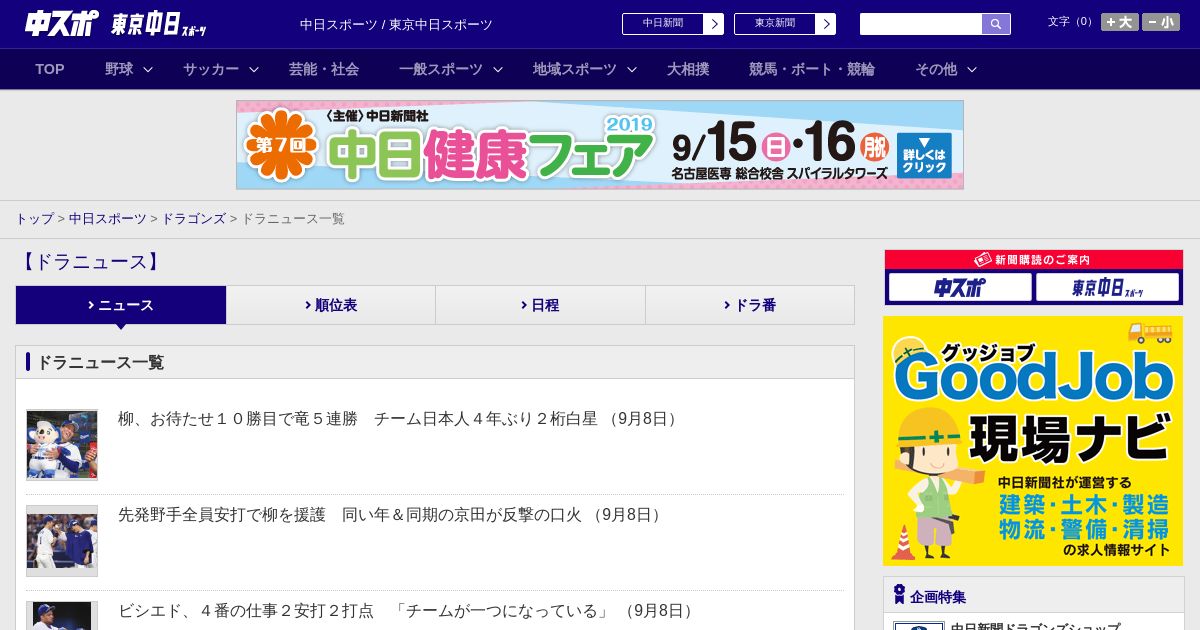Click 中スポ subscription button in sidebar

960,288
